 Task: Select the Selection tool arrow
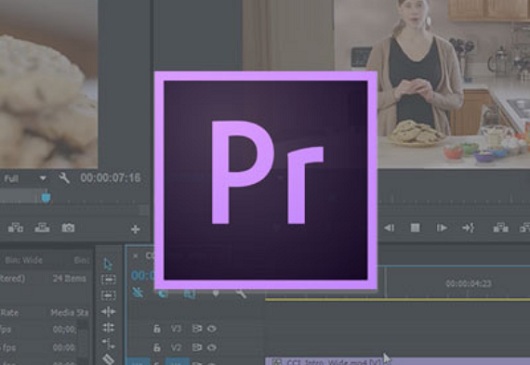[x=108, y=264]
